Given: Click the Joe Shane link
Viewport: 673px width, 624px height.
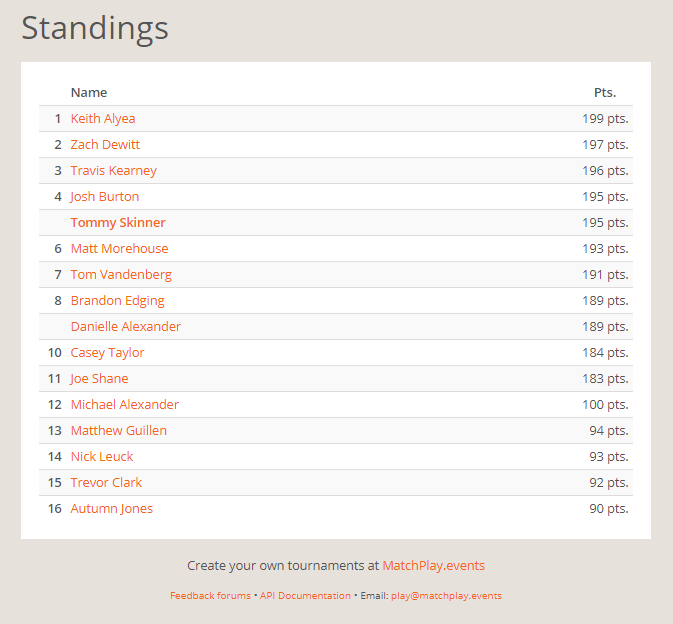Looking at the screenshot, I should pyautogui.click(x=99, y=379).
